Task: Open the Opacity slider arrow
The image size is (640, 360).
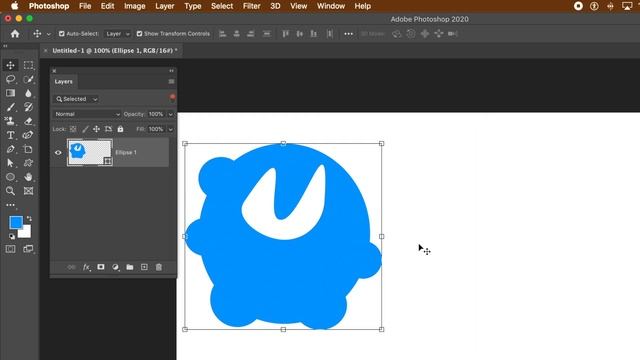Action: coord(171,114)
